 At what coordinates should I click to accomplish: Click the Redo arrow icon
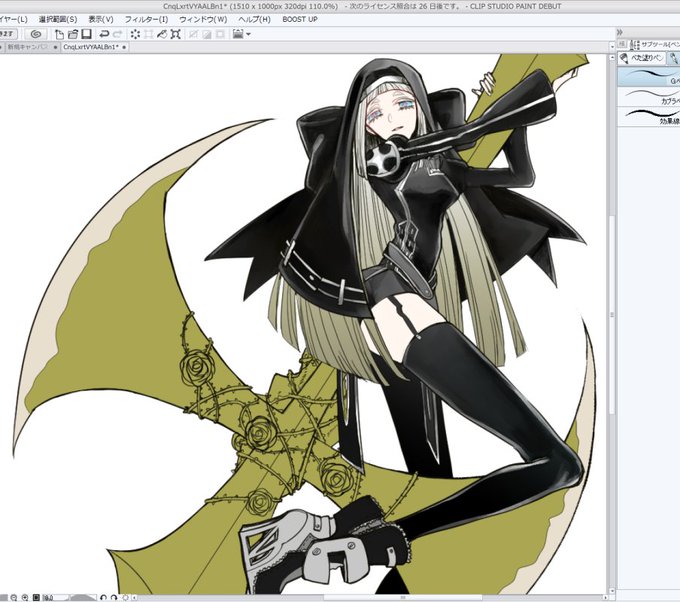point(117,34)
